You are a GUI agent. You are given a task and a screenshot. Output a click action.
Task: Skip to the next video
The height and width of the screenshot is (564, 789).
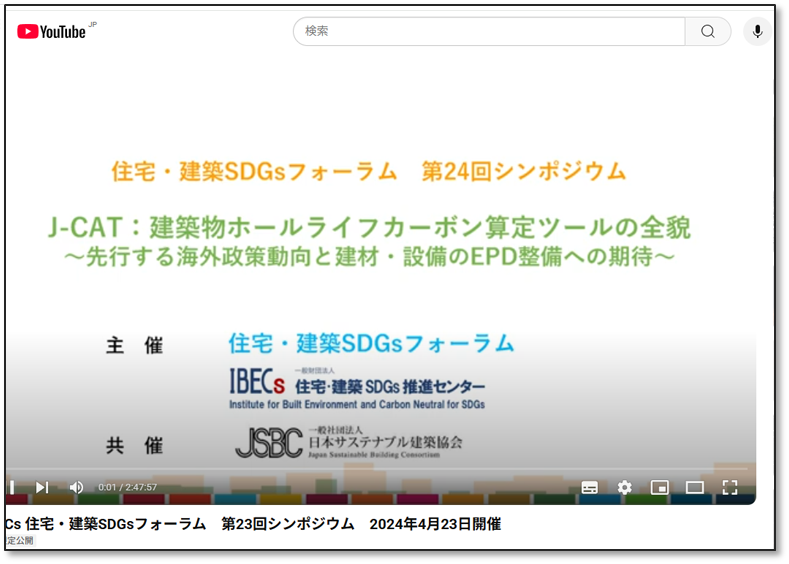click(42, 487)
